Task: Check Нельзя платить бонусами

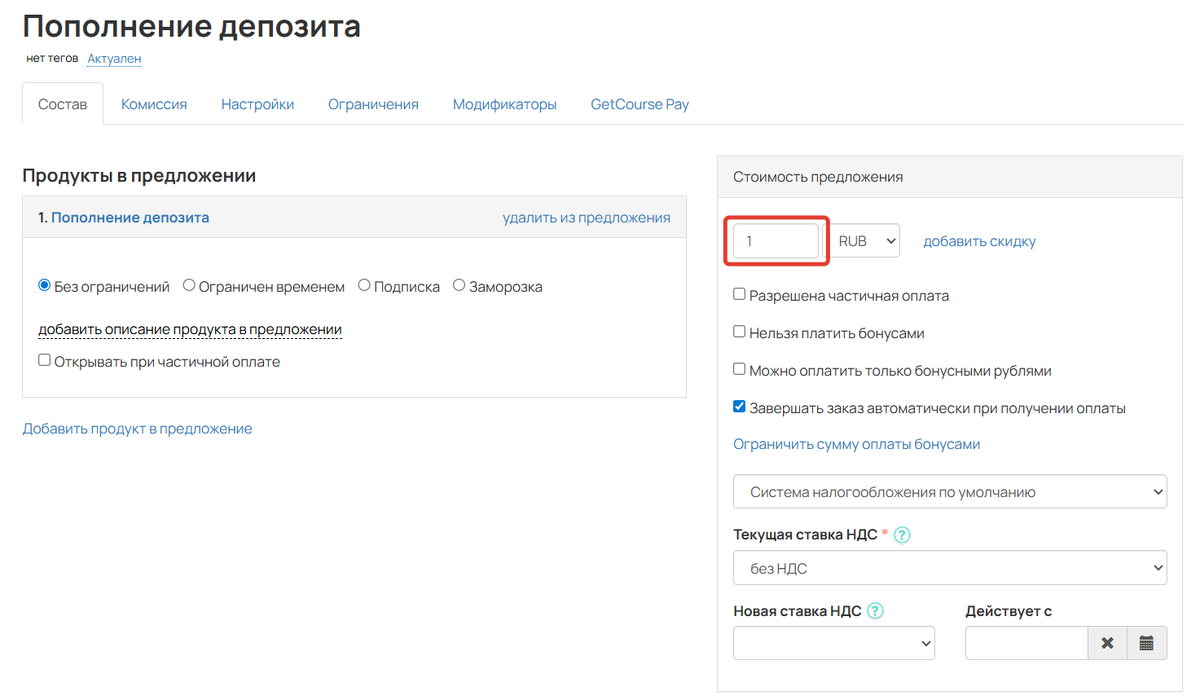Action: click(x=739, y=333)
